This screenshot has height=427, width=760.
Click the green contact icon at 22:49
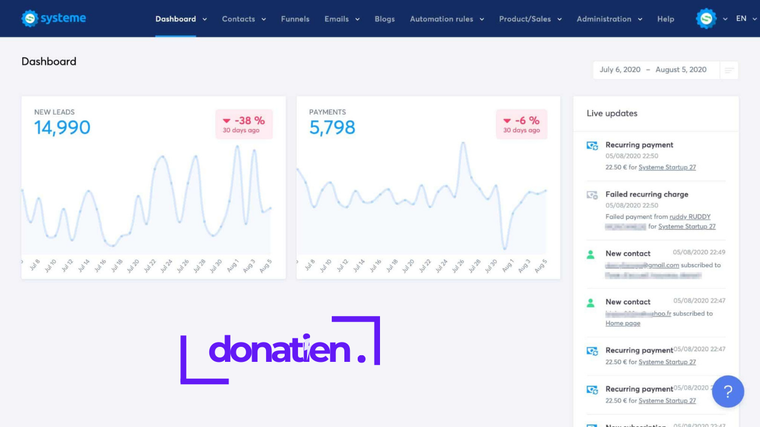(590, 254)
